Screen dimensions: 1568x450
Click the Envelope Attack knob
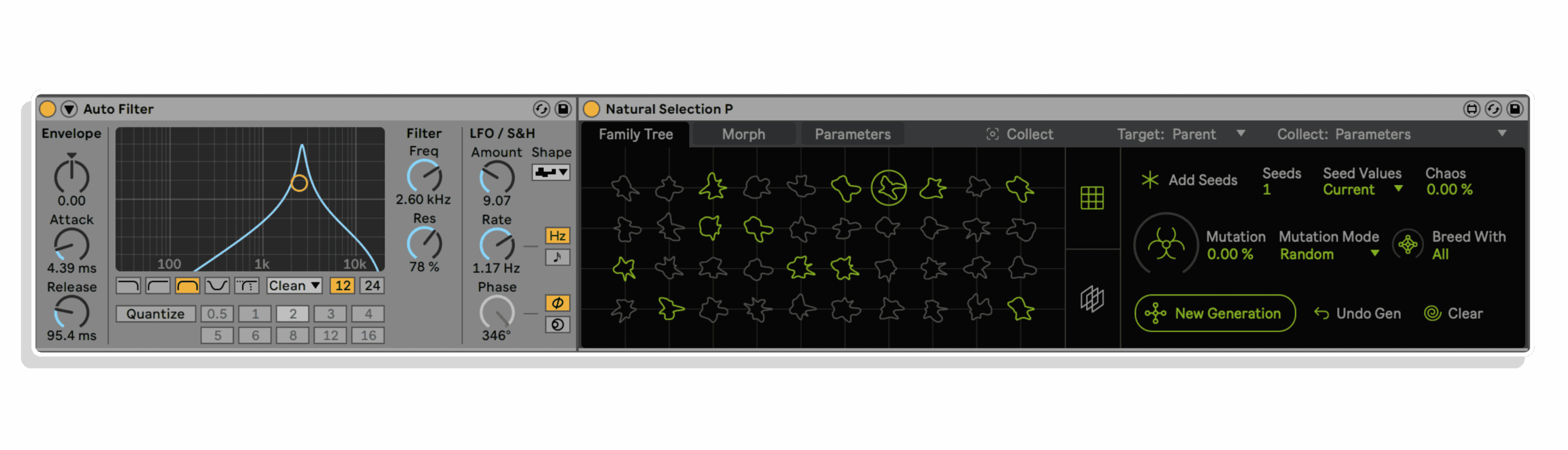click(x=72, y=245)
